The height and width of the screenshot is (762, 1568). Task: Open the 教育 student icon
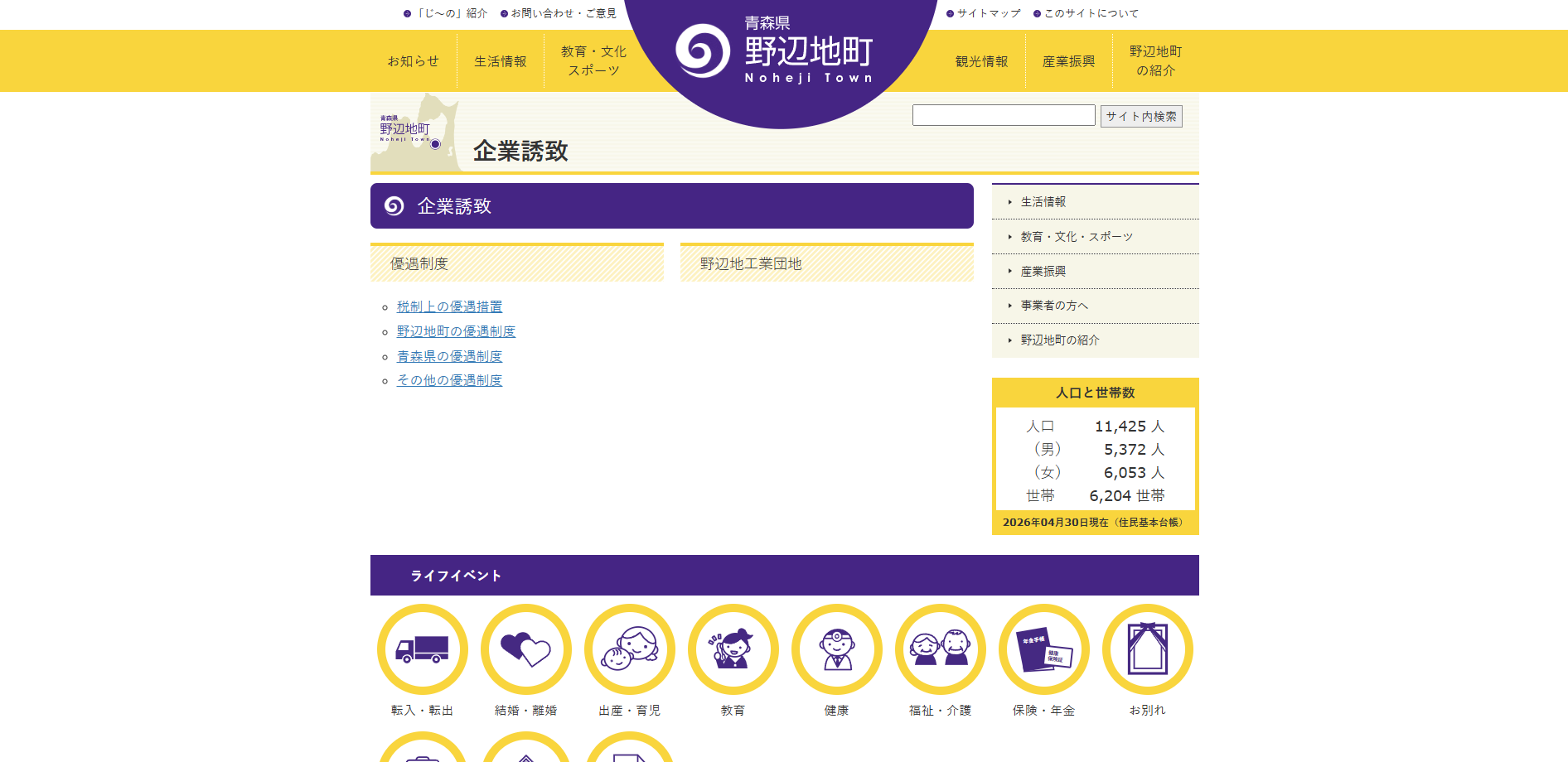733,649
